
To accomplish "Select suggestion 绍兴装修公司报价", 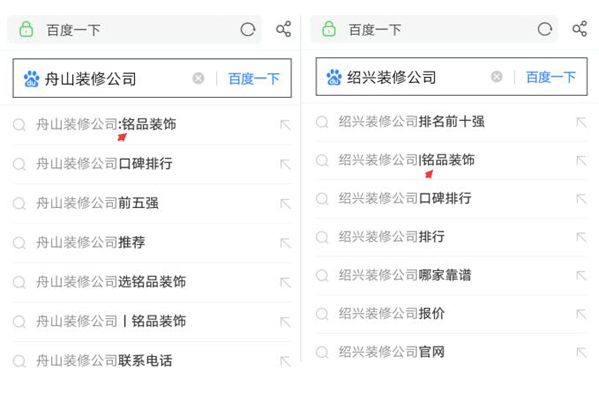I will [x=452, y=314].
